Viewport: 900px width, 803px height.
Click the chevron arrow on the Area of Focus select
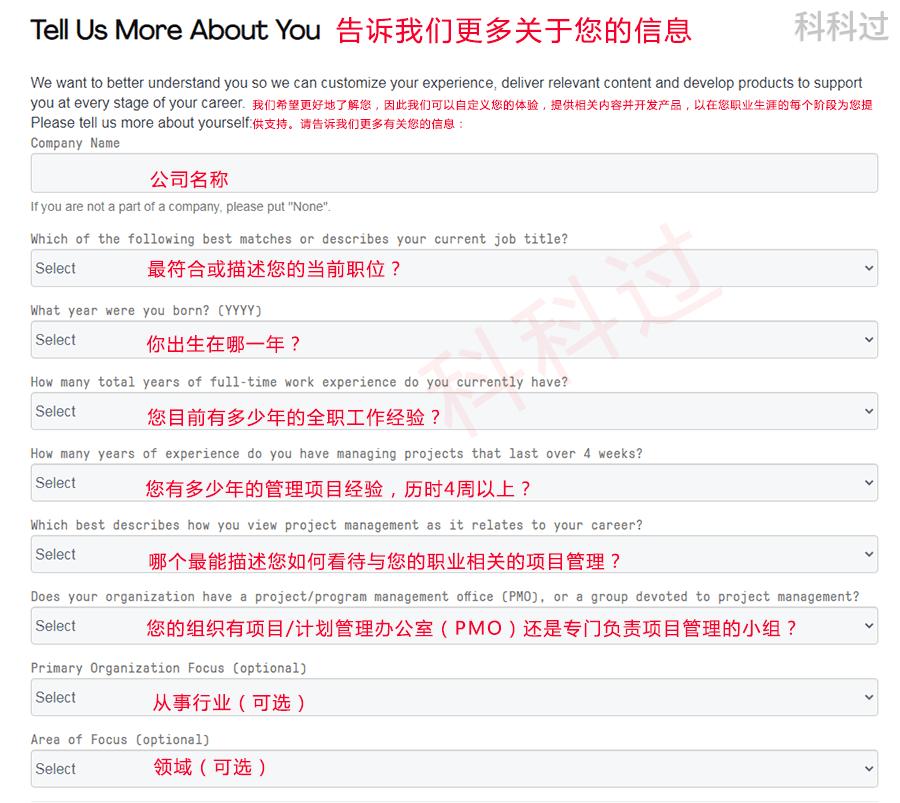[868, 768]
